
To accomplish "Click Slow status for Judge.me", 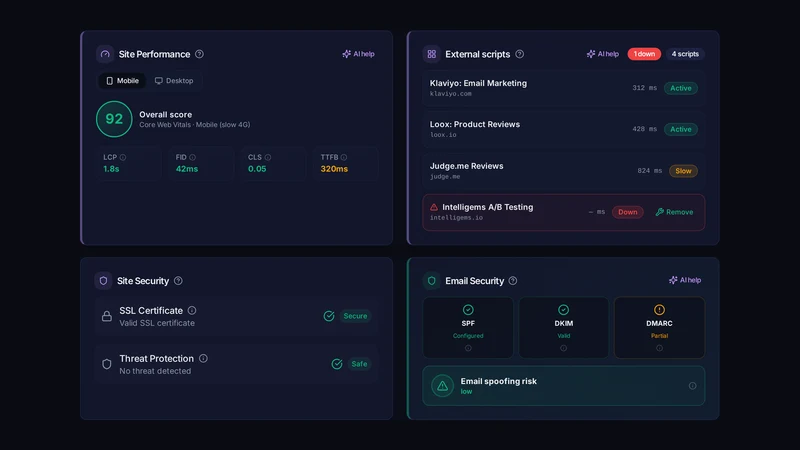I will pos(683,171).
